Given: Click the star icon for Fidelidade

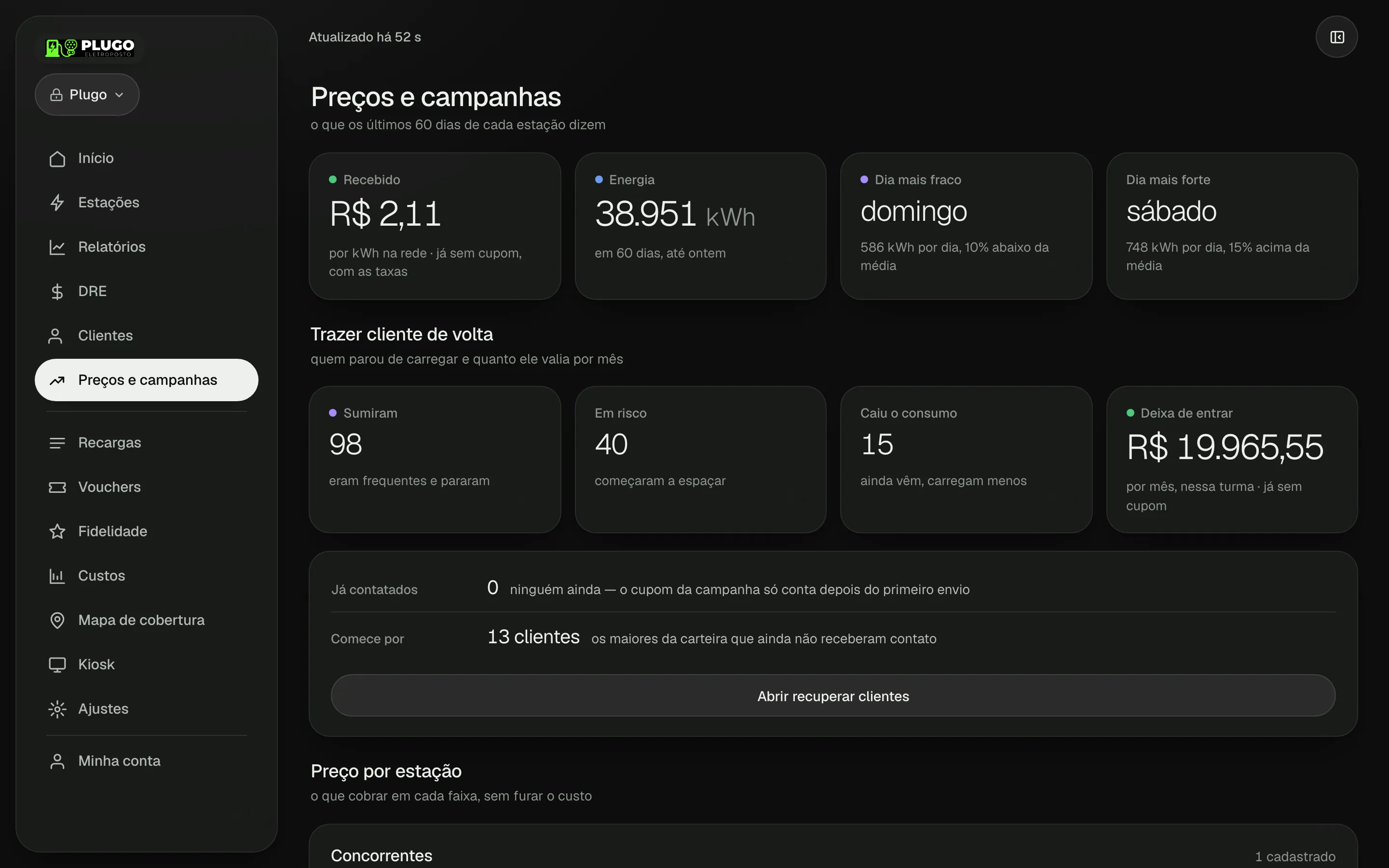Looking at the screenshot, I should (57, 531).
